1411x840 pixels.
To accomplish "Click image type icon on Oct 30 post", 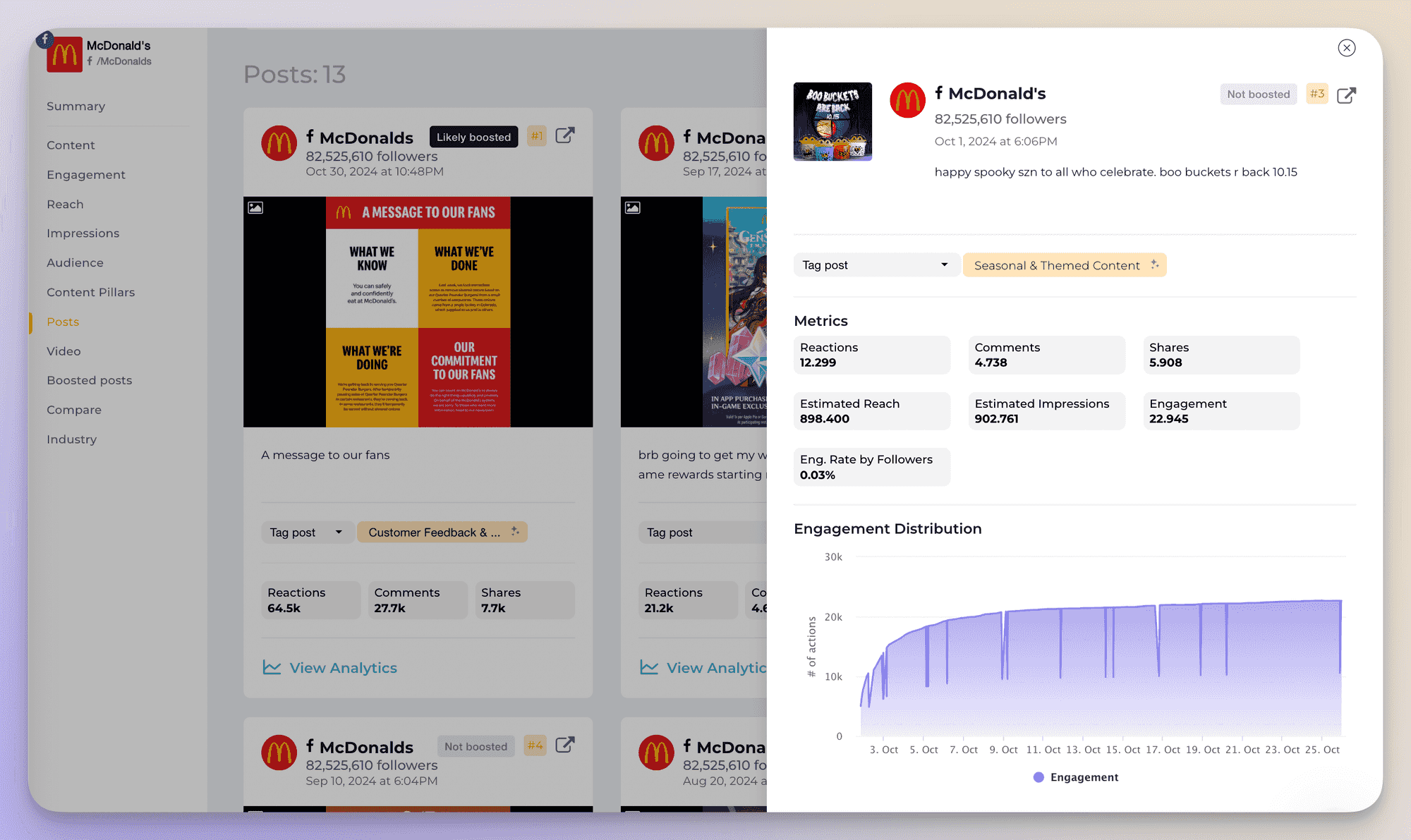I will [x=255, y=208].
